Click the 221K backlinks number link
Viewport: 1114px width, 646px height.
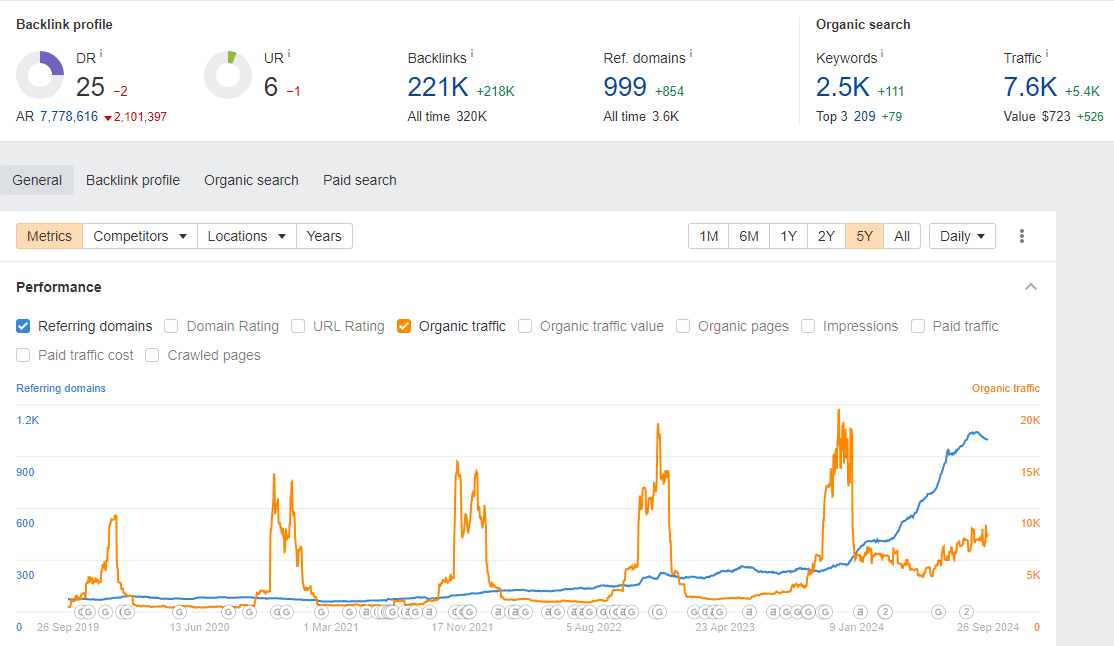point(438,87)
